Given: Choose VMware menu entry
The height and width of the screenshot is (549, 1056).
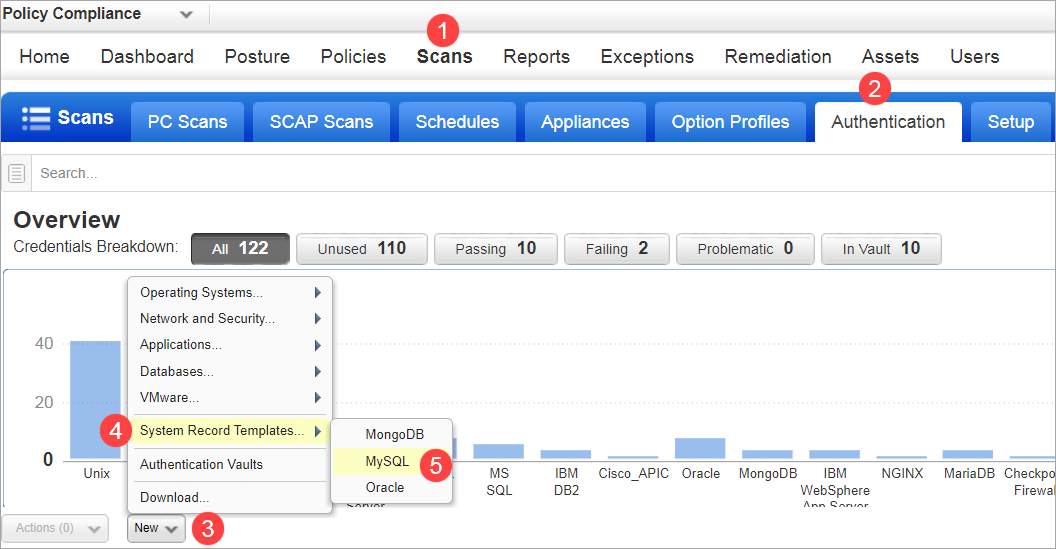Looking at the screenshot, I should 230,397.
